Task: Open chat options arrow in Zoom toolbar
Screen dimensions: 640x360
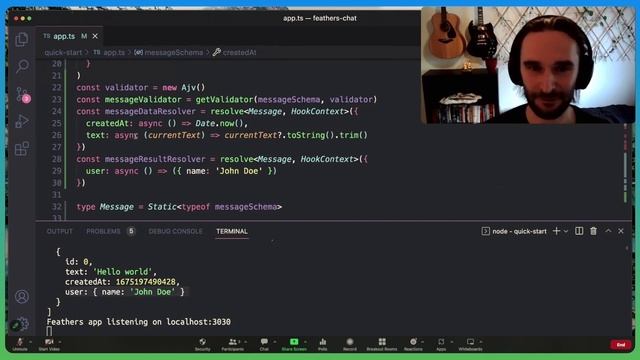Action: click(275, 342)
